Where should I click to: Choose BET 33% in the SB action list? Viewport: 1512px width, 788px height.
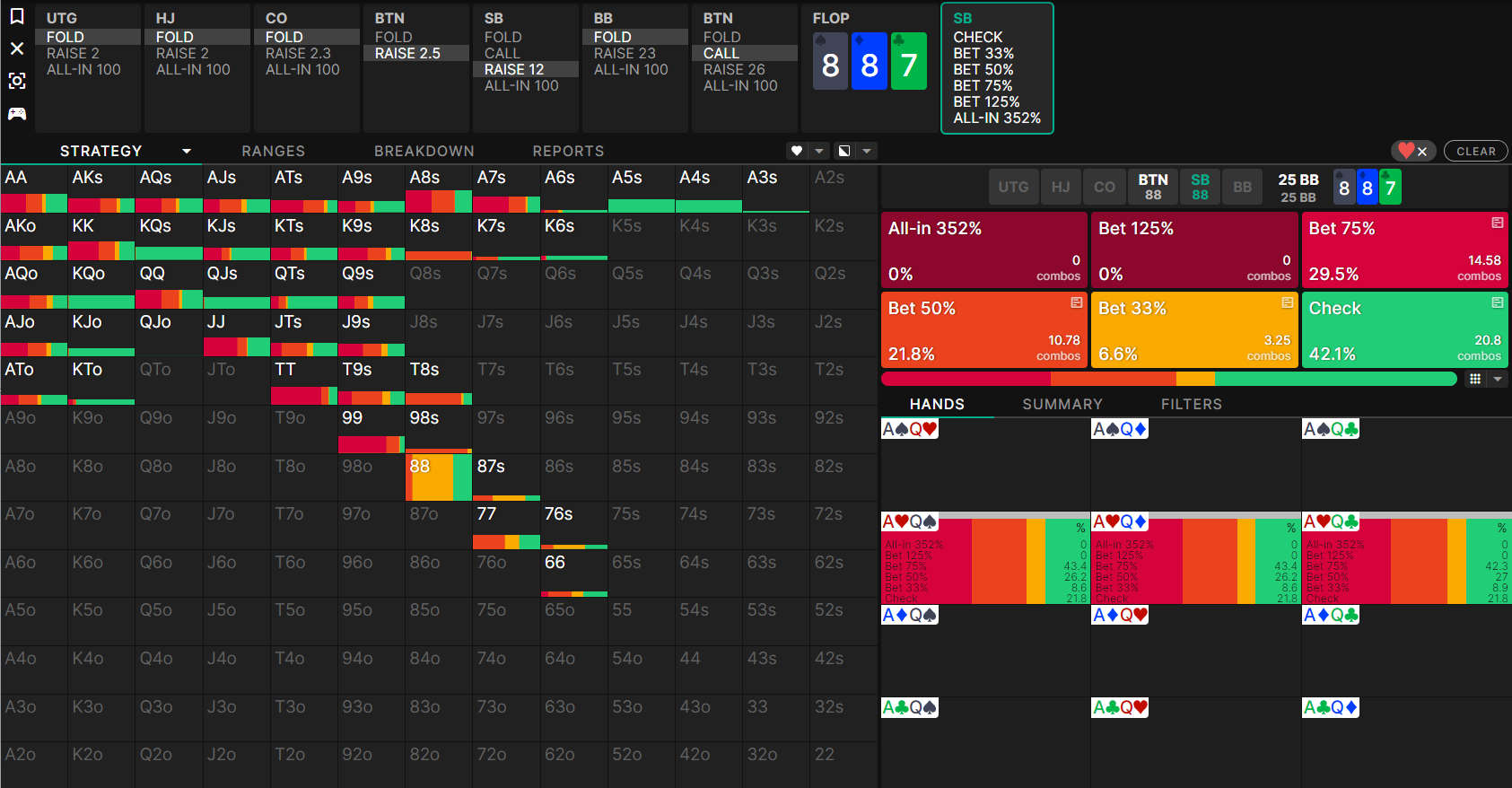tap(983, 53)
